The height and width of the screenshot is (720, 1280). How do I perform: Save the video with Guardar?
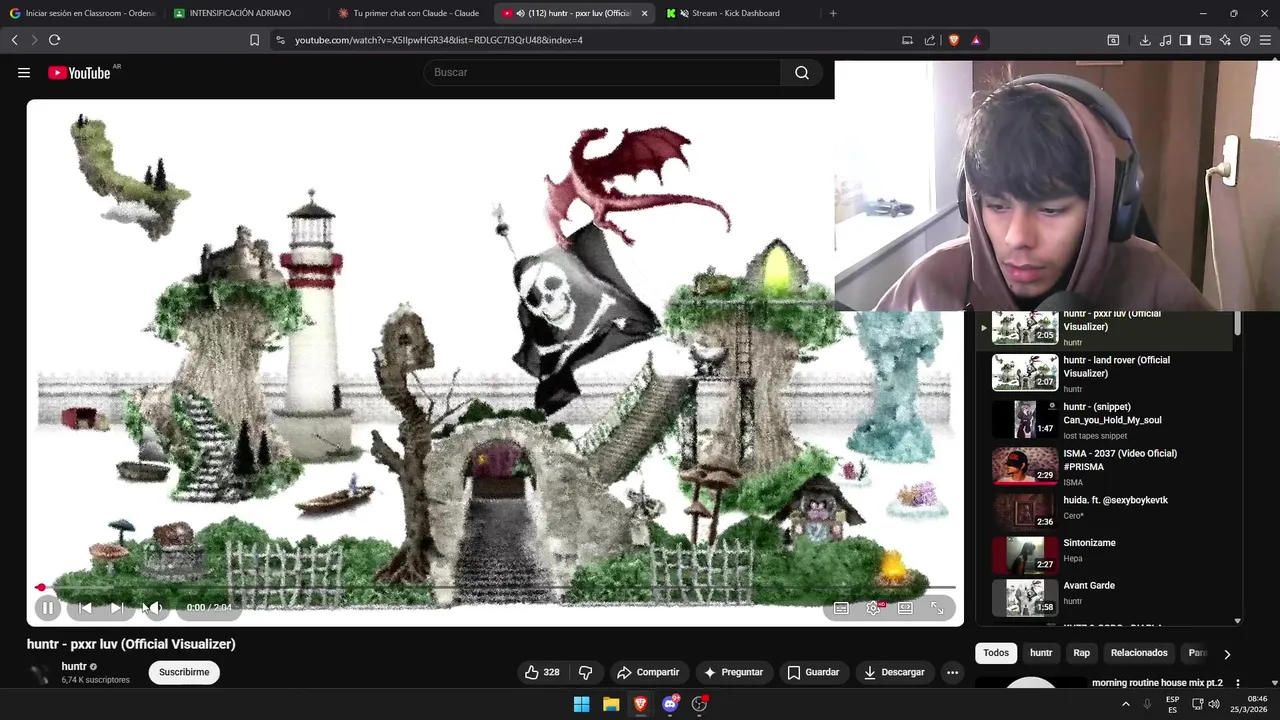(x=813, y=672)
